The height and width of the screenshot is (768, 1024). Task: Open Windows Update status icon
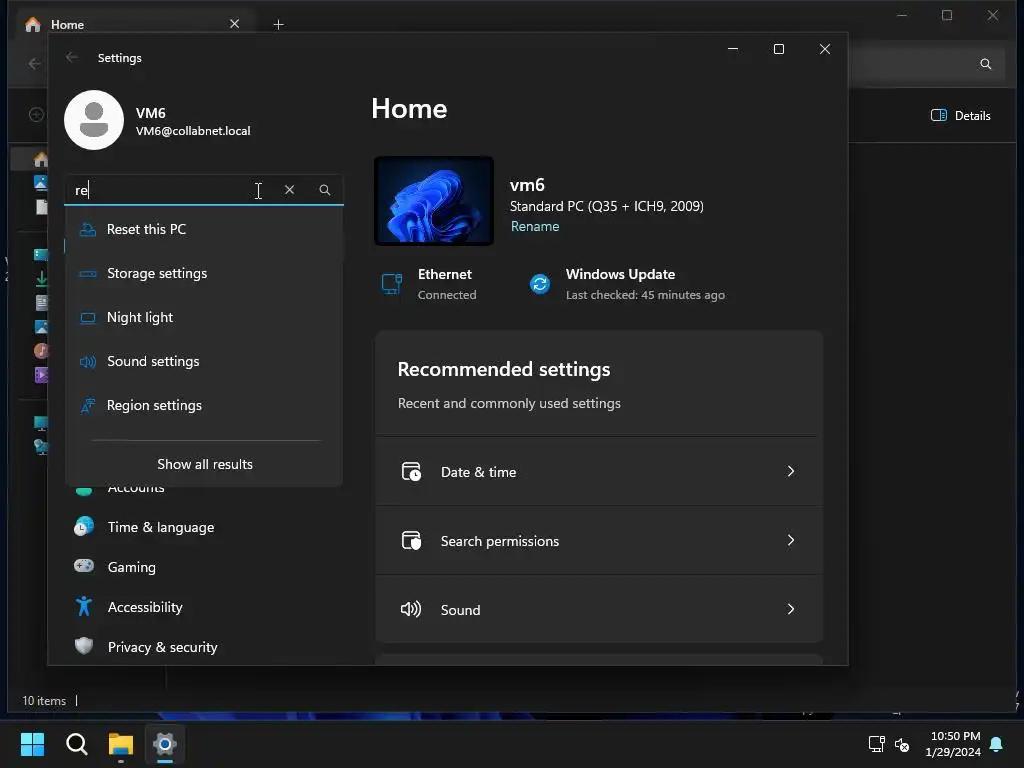[x=540, y=284]
